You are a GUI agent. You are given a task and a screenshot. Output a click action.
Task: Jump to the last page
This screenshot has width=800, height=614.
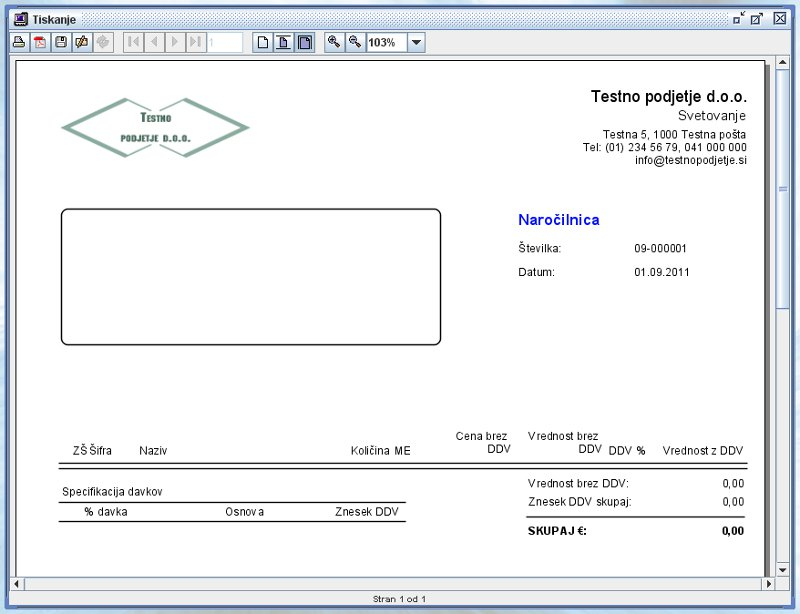tap(196, 42)
